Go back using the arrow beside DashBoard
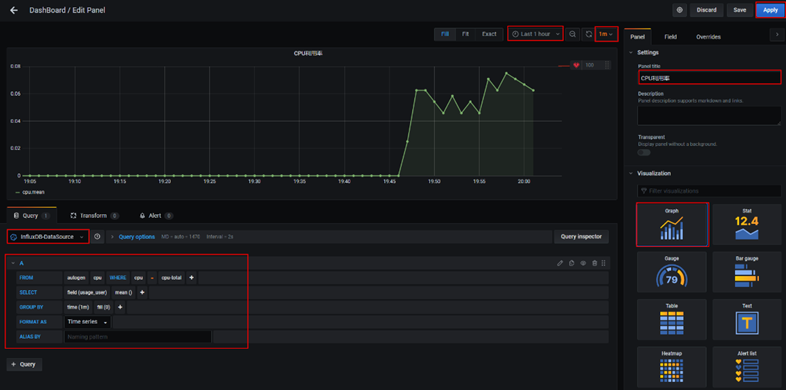 click(x=14, y=10)
